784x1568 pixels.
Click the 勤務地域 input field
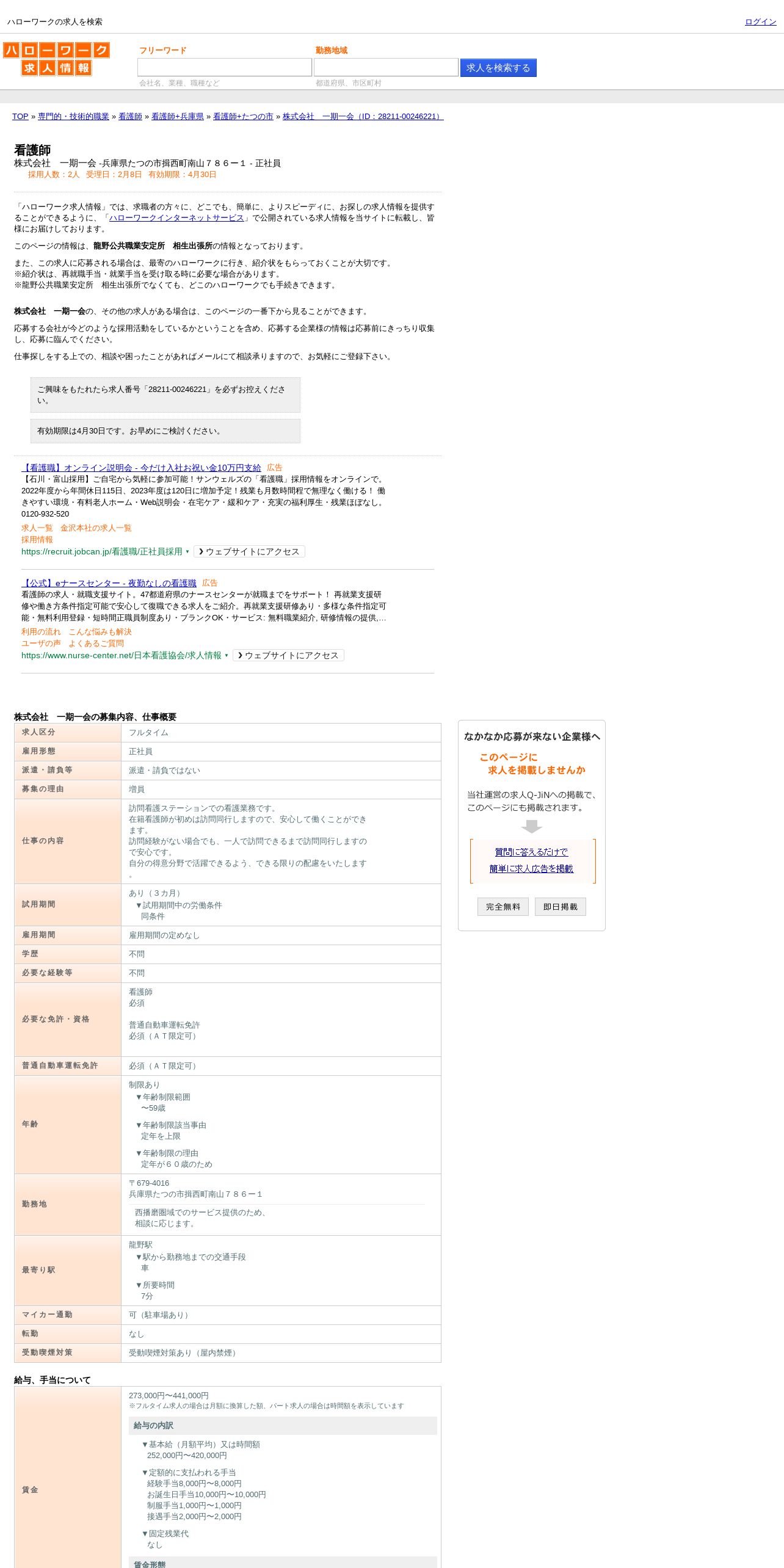pos(386,67)
